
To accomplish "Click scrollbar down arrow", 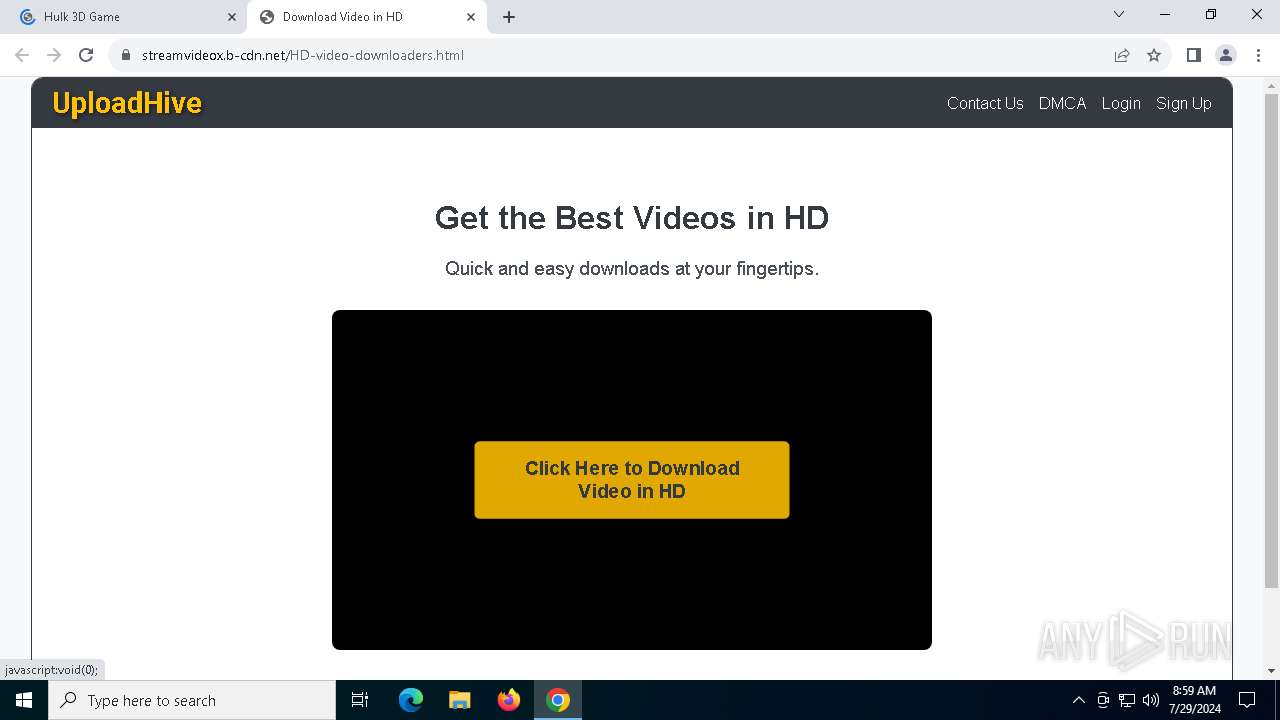I will [1271, 671].
